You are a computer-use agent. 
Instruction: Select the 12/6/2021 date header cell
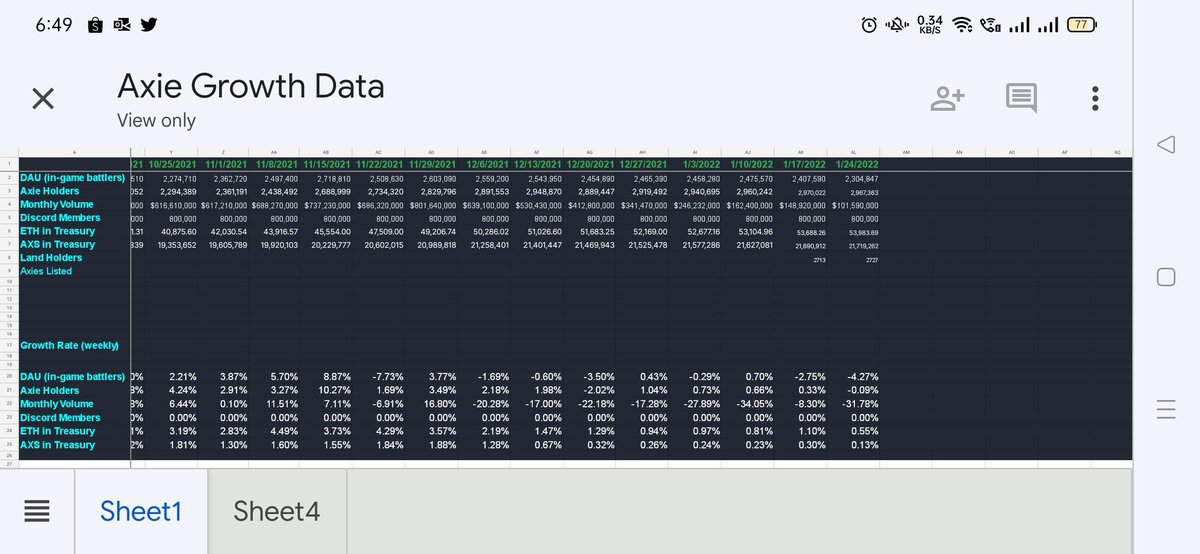[x=488, y=164]
